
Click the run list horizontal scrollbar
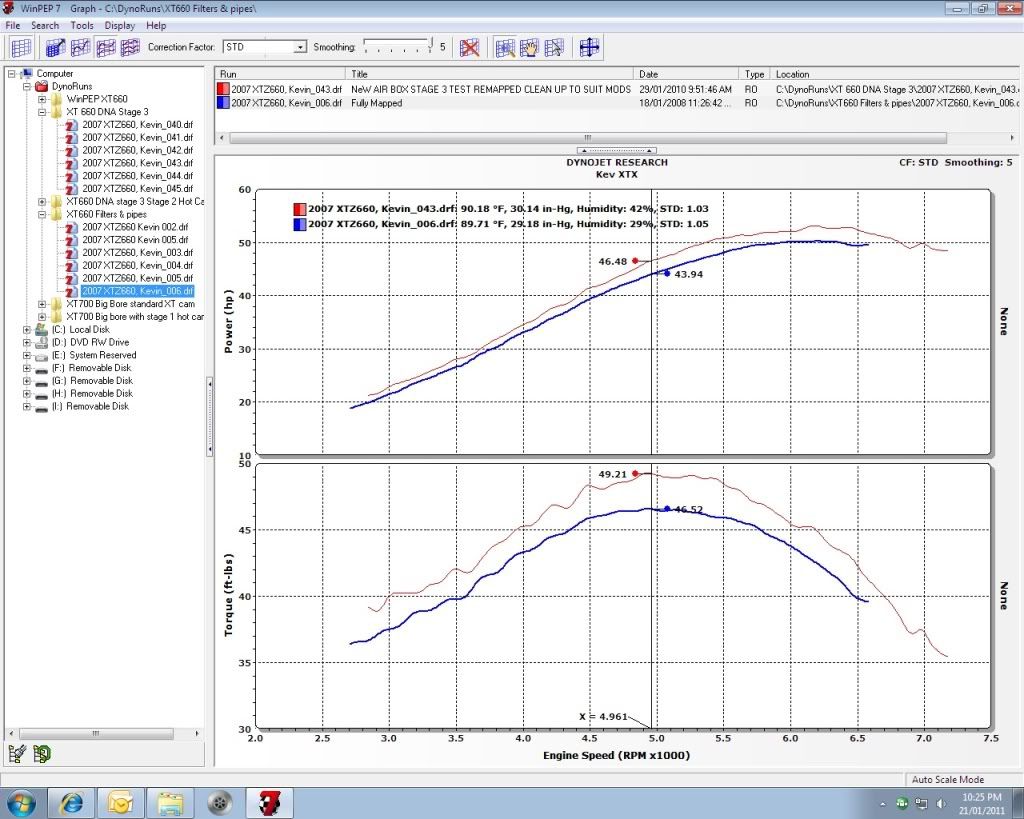[588, 138]
